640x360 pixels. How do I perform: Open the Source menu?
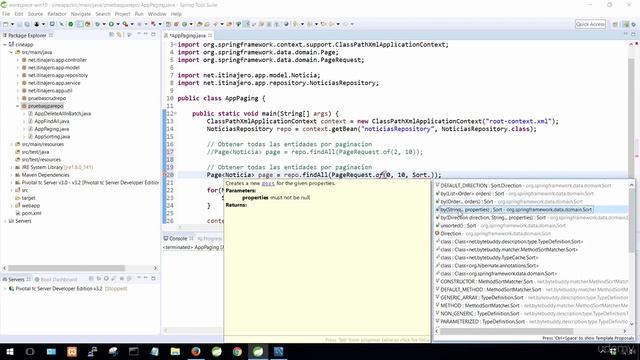(35, 14)
